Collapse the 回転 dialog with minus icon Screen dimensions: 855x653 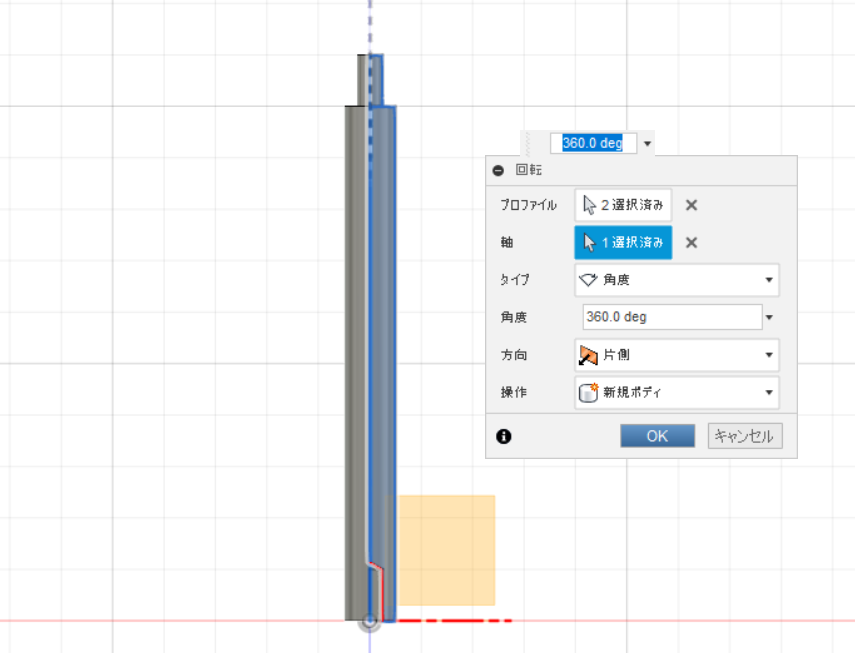point(498,171)
